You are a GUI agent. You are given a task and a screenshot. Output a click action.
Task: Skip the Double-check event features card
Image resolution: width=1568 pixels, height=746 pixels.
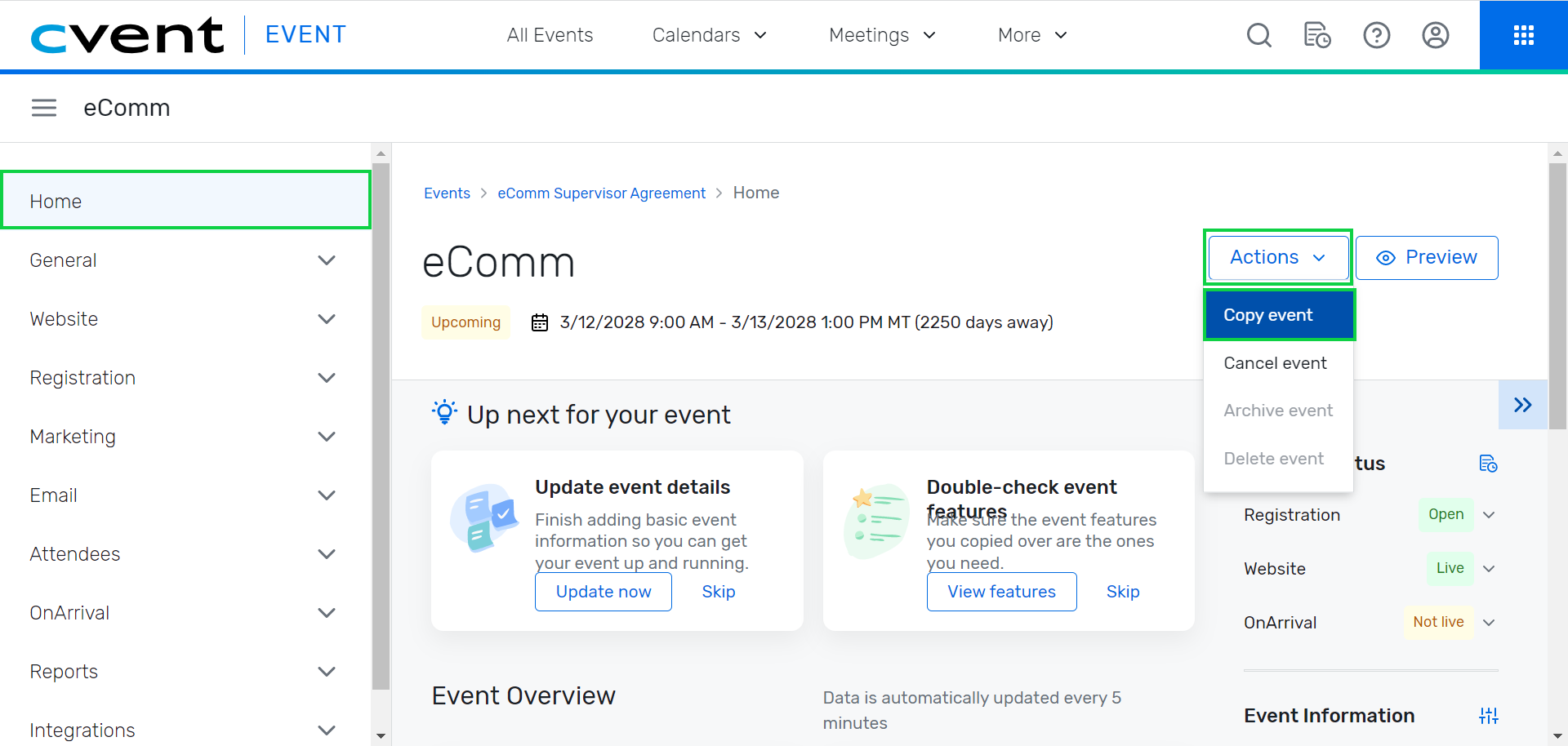click(x=1123, y=592)
